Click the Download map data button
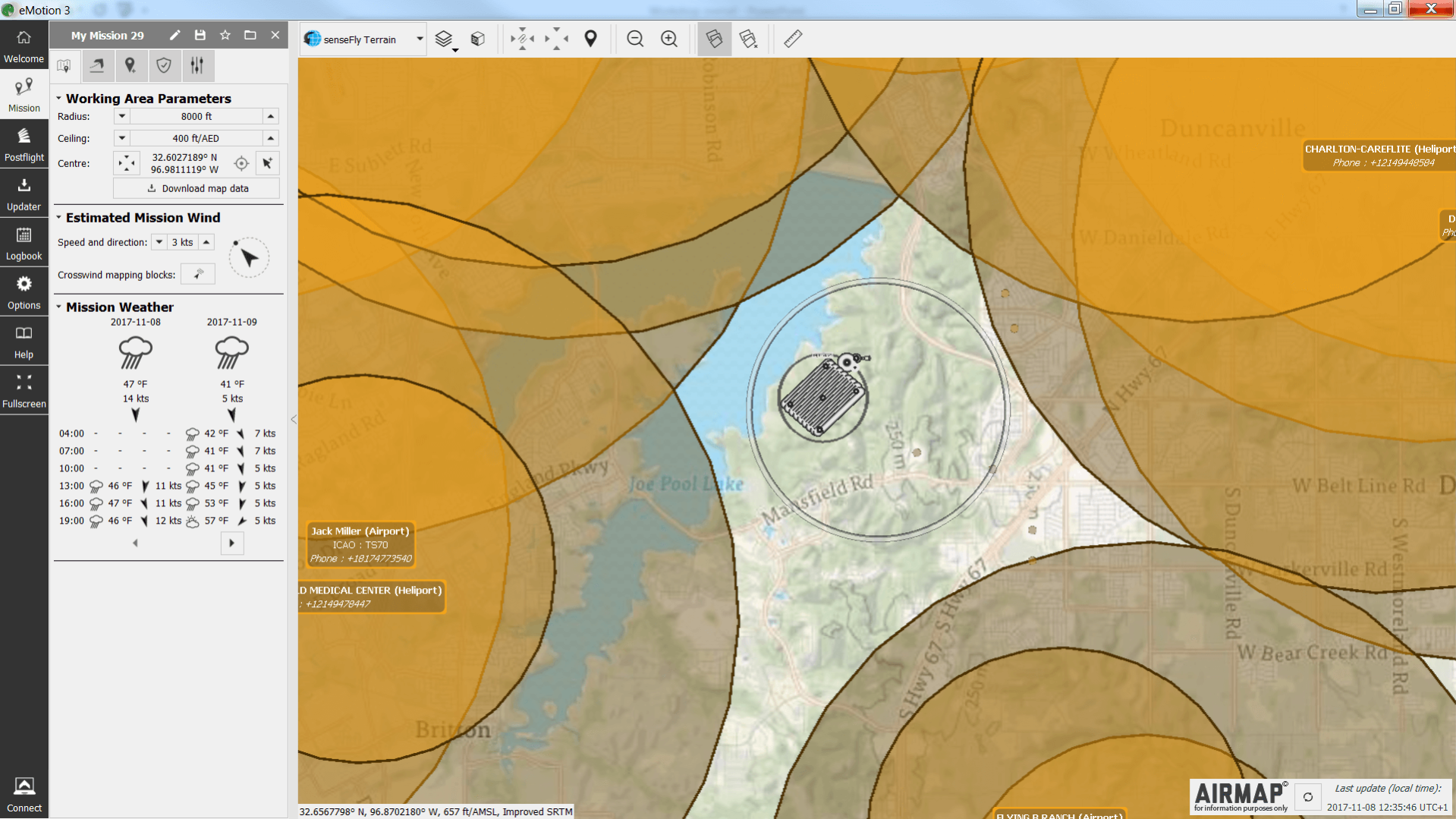Image resolution: width=1456 pixels, height=819 pixels. 197,188
